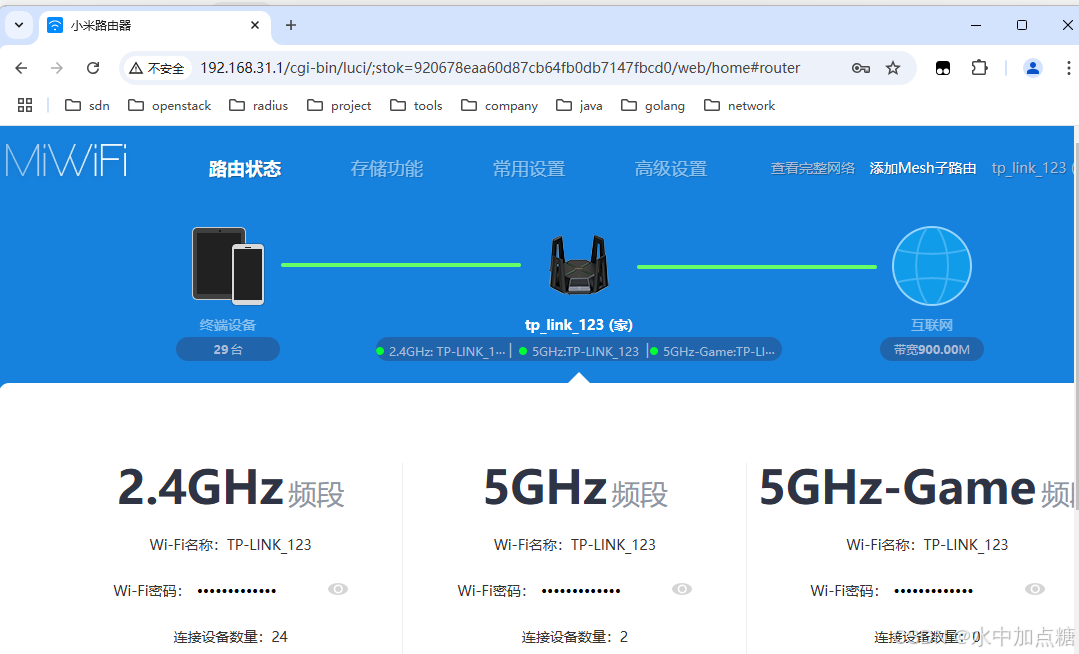Open the Chrome three-dot menu

point(1068,68)
